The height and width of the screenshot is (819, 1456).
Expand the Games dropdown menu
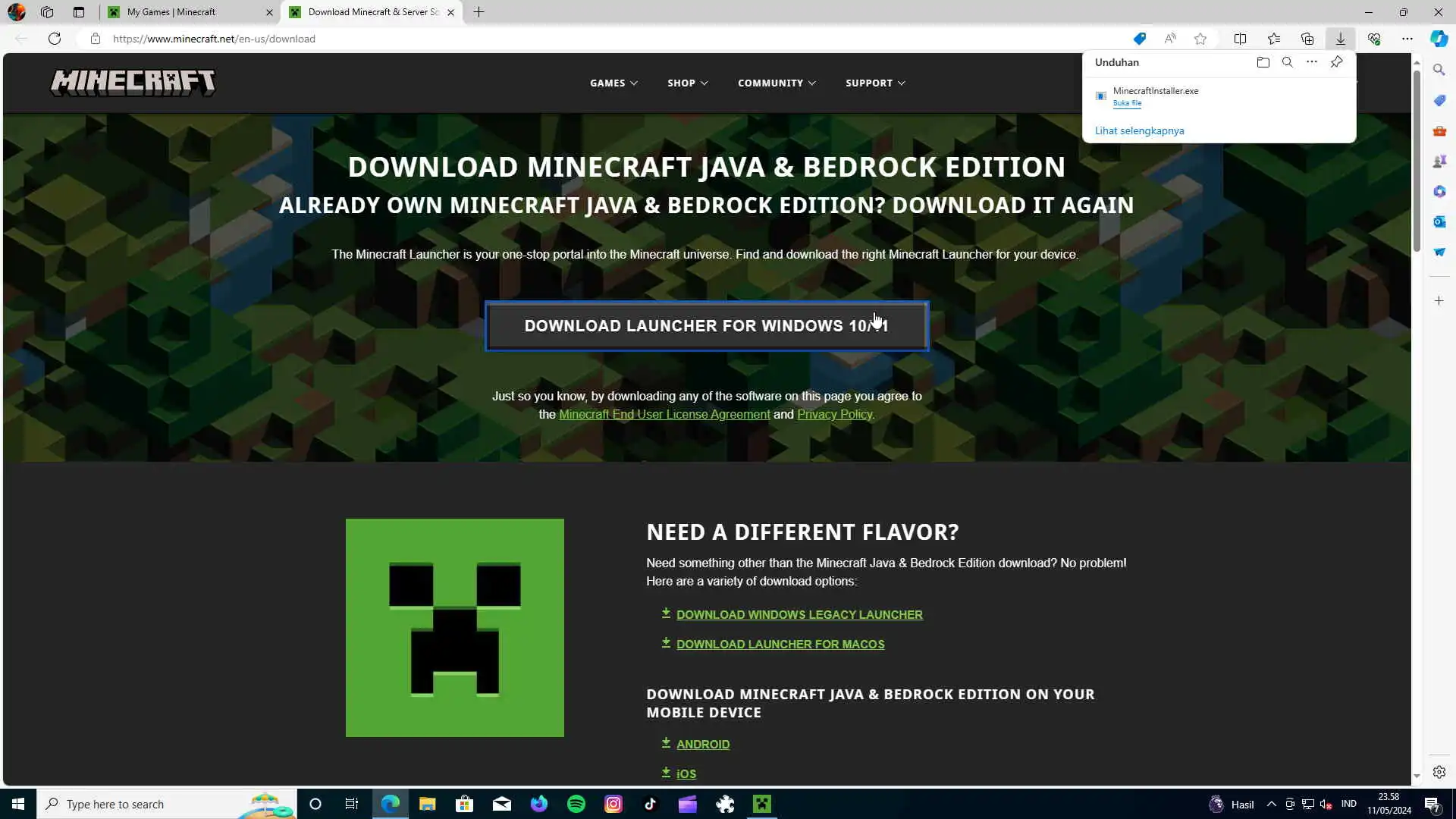[613, 83]
